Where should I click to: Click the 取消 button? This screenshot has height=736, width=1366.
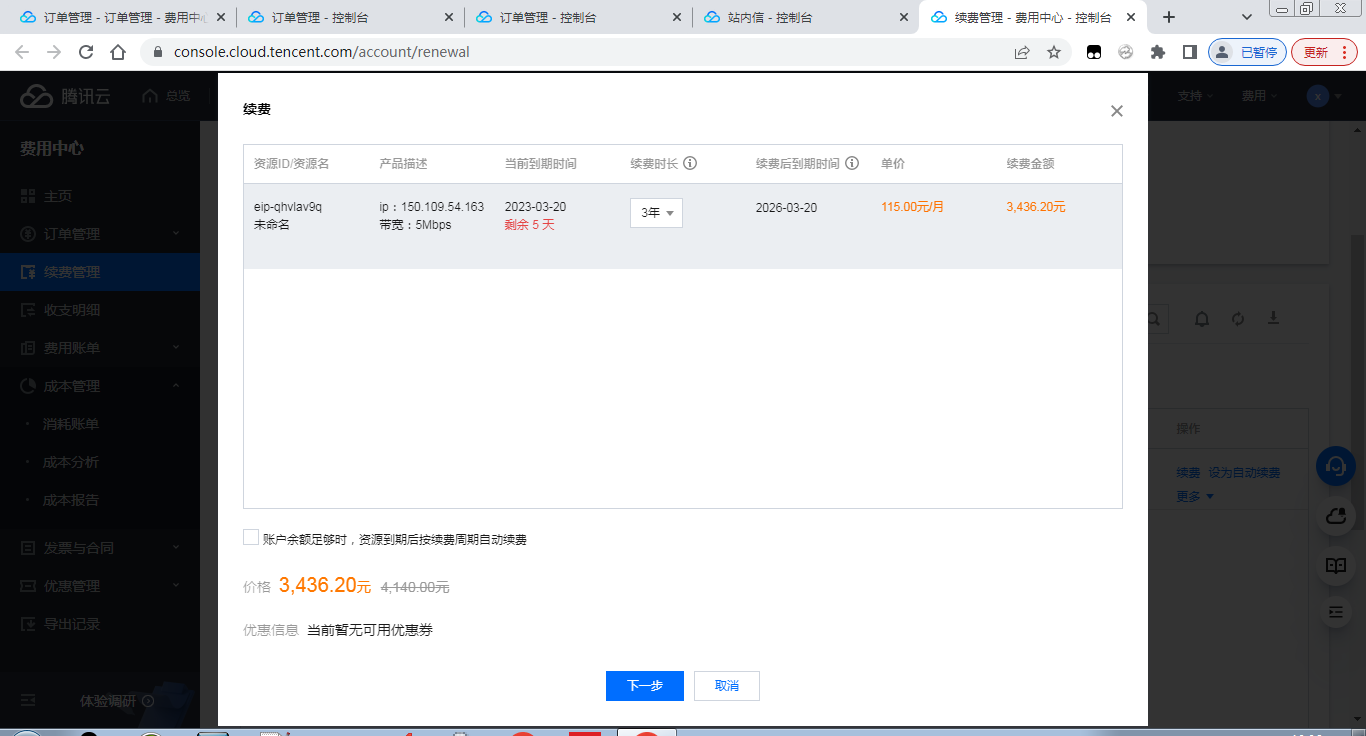(x=727, y=686)
